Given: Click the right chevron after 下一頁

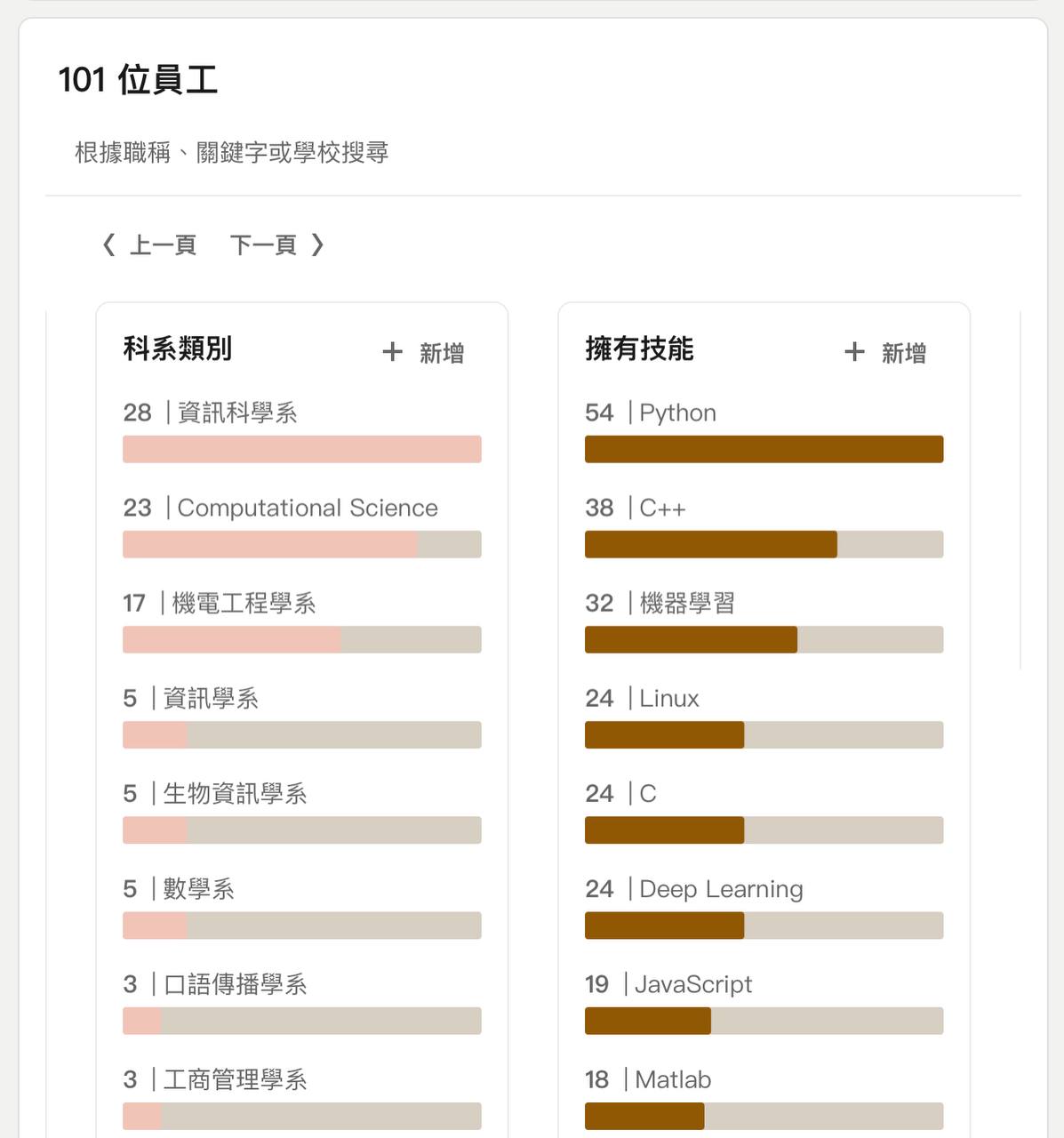Looking at the screenshot, I should (x=317, y=244).
